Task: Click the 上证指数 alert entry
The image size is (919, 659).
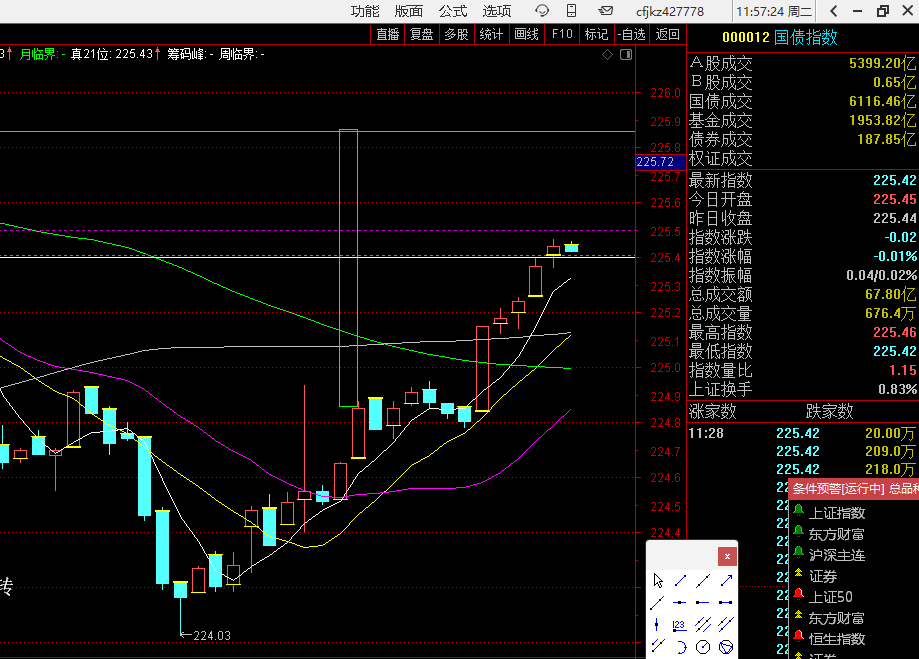Action: [x=837, y=514]
